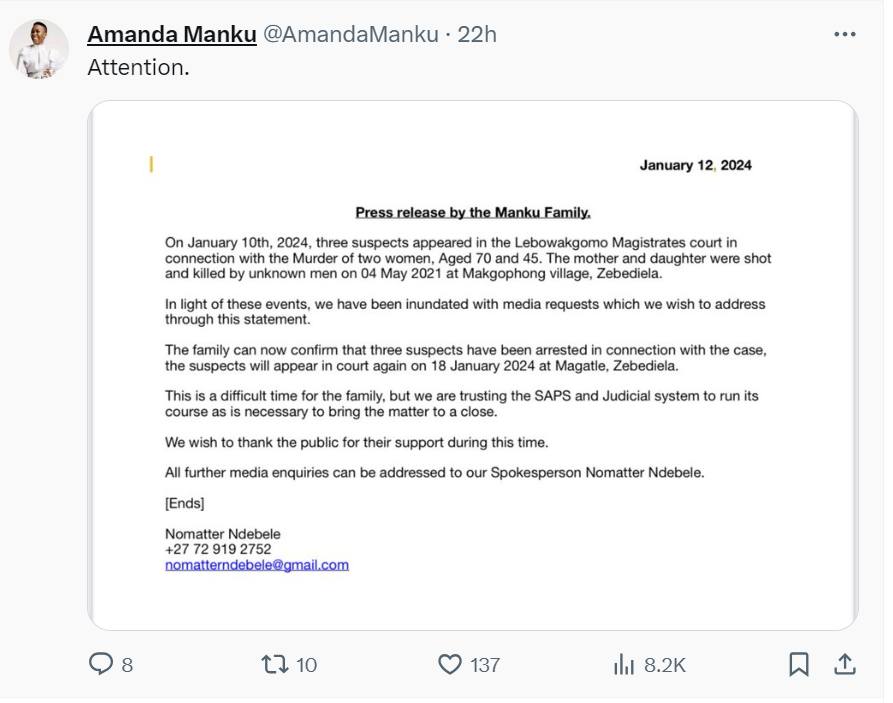Click the repost arrows icon
Image resolution: width=893 pixels, height=703 pixels.
(275, 664)
